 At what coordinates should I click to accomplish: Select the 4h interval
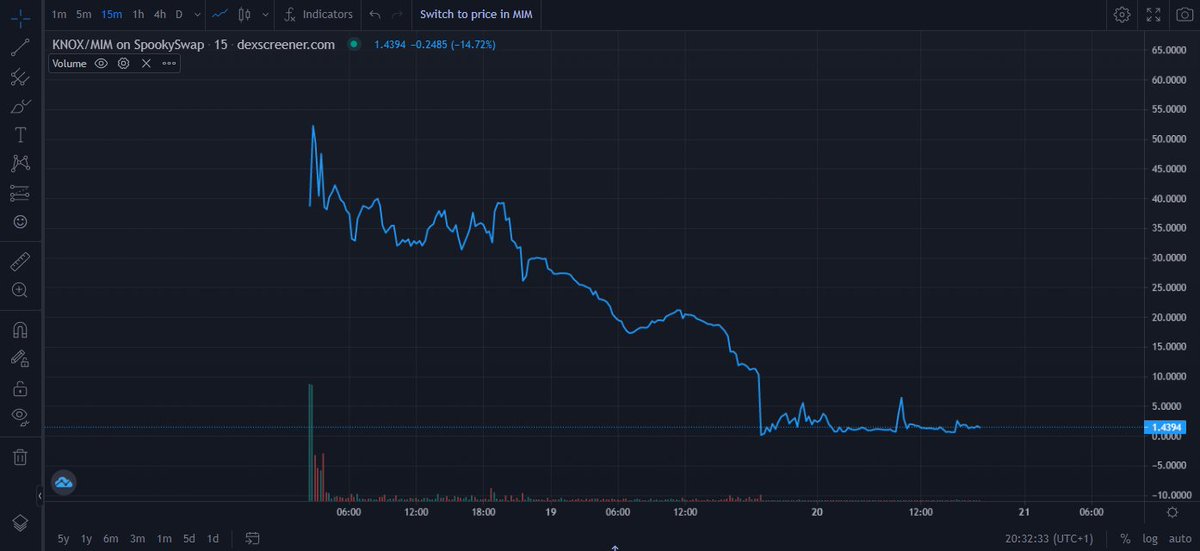pyautogui.click(x=160, y=15)
